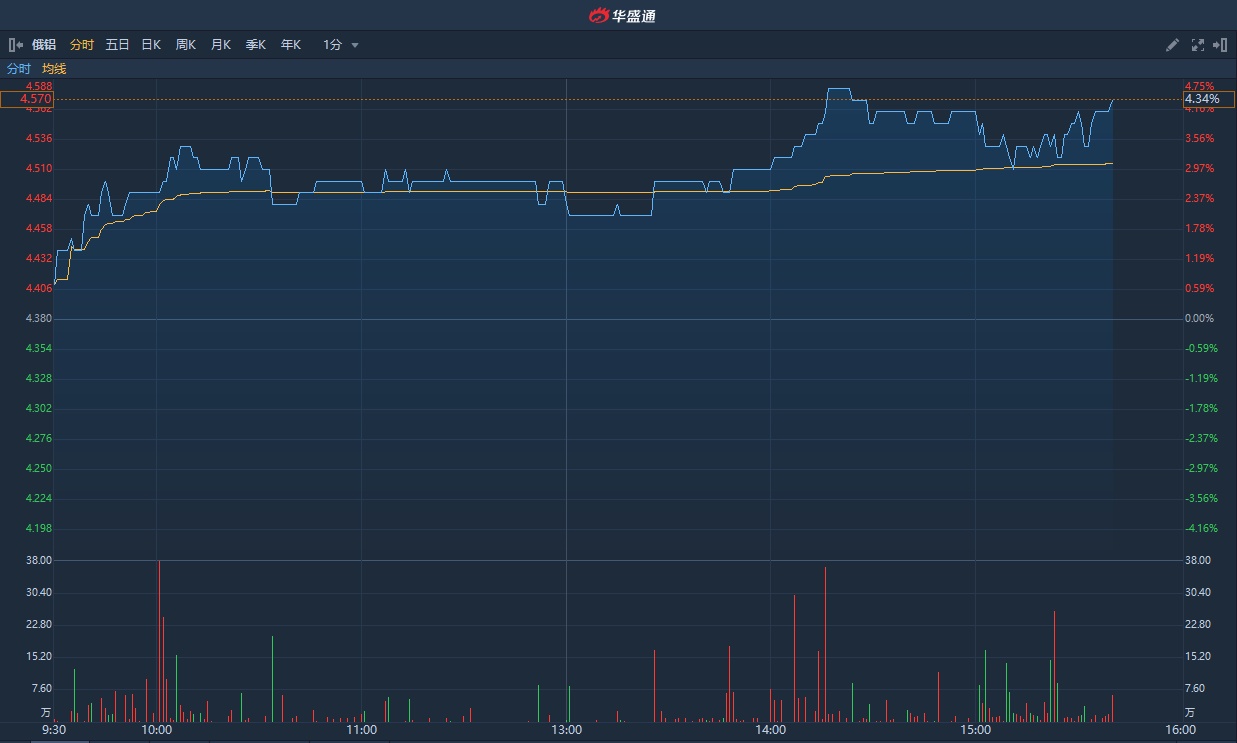Open the 日K daily candlestick view
Image resolution: width=1237 pixels, height=743 pixels.
click(151, 45)
